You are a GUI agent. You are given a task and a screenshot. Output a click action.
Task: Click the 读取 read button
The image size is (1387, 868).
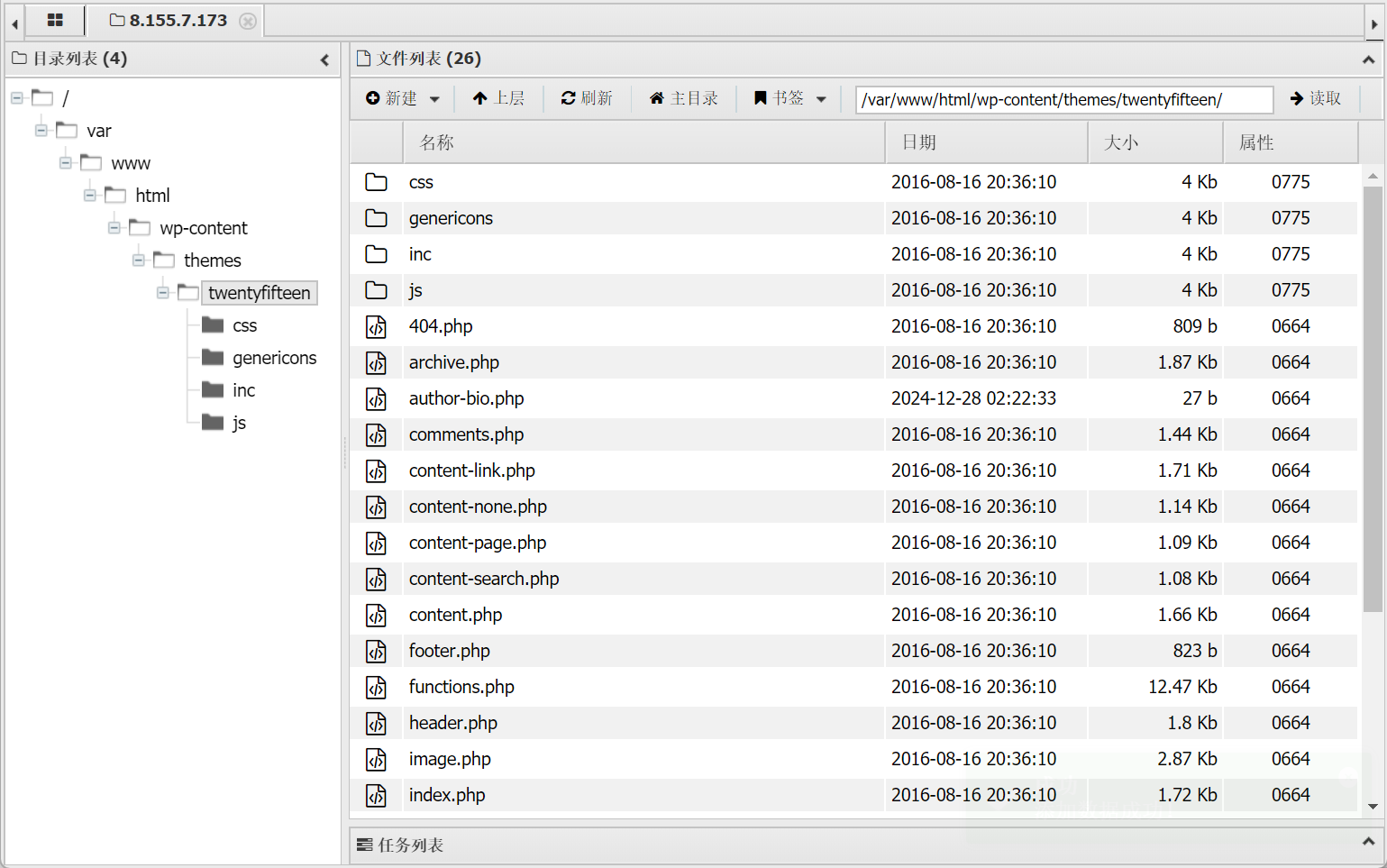coord(1315,98)
